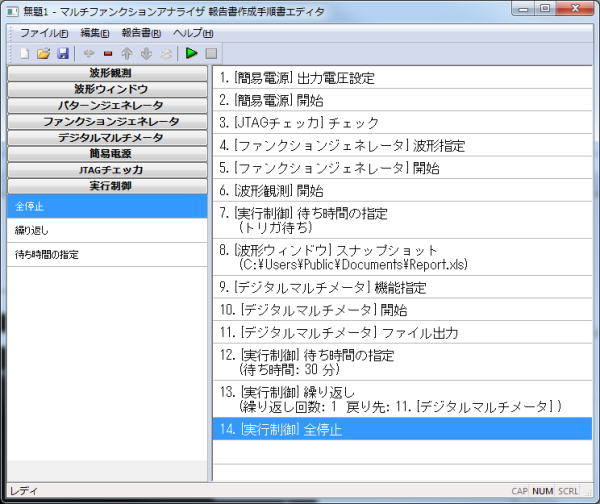Select step 8 スナップショット Report.xls

coord(402,257)
